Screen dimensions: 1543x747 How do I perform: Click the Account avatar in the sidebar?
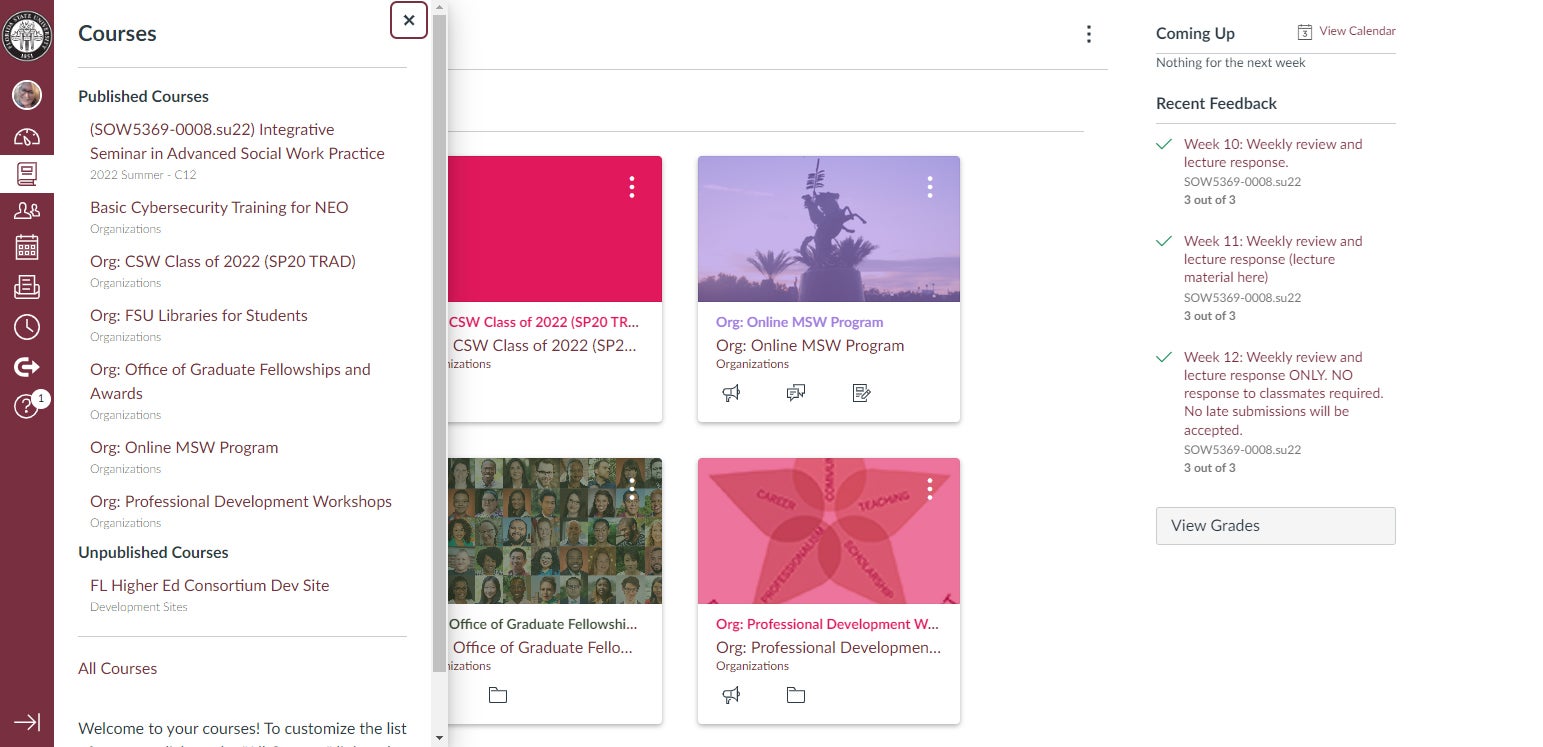pos(27,95)
